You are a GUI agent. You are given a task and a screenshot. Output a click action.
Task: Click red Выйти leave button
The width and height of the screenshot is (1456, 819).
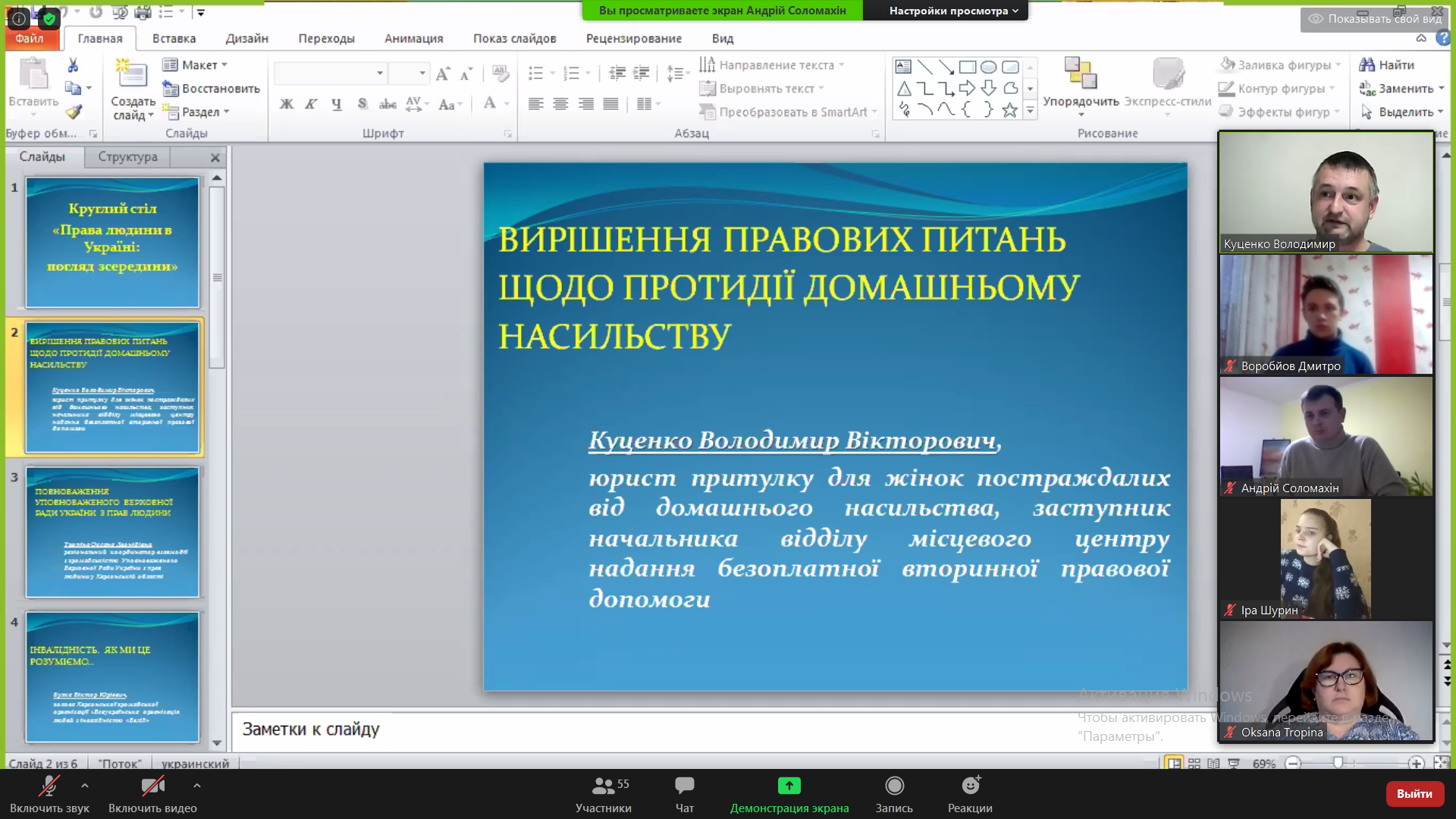pos(1414,793)
